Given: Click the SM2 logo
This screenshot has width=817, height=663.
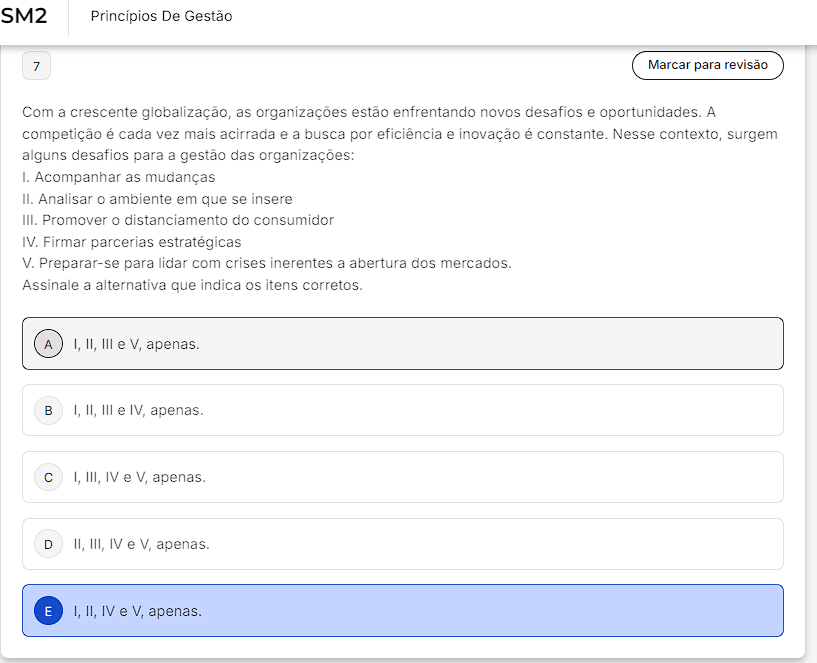Looking at the screenshot, I should pyautogui.click(x=23, y=16).
